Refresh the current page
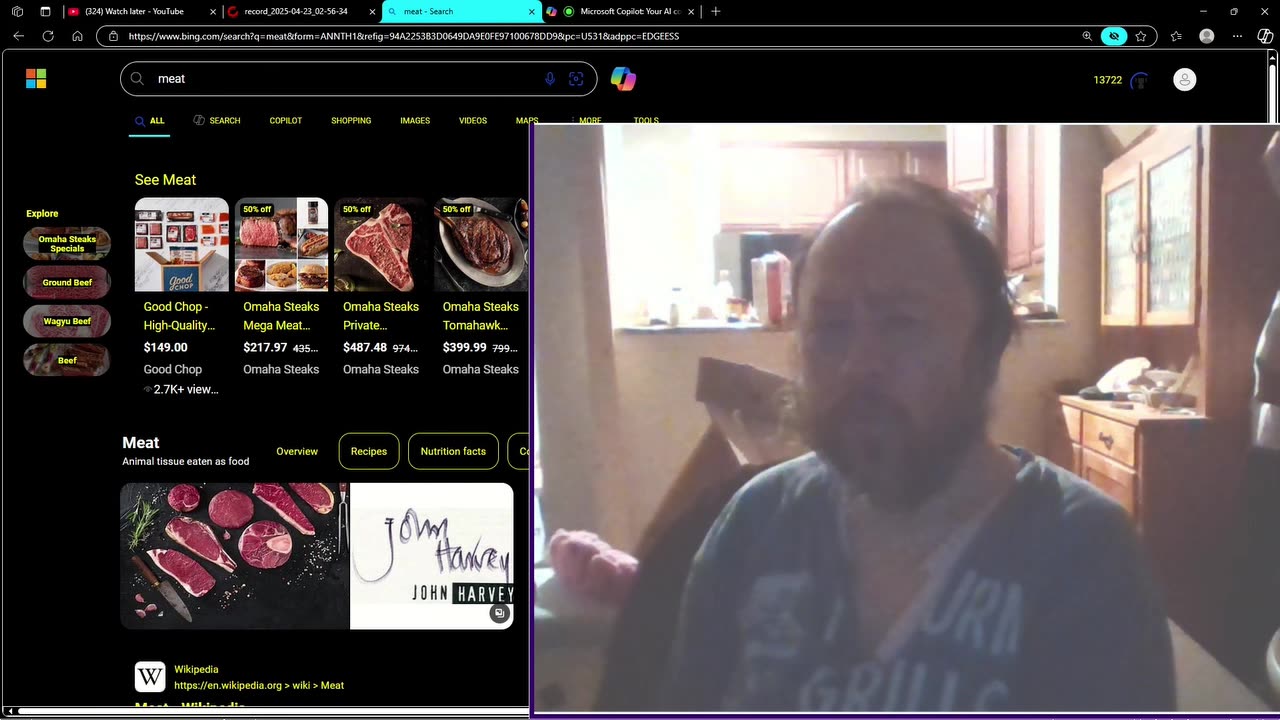The image size is (1280, 720). (47, 36)
